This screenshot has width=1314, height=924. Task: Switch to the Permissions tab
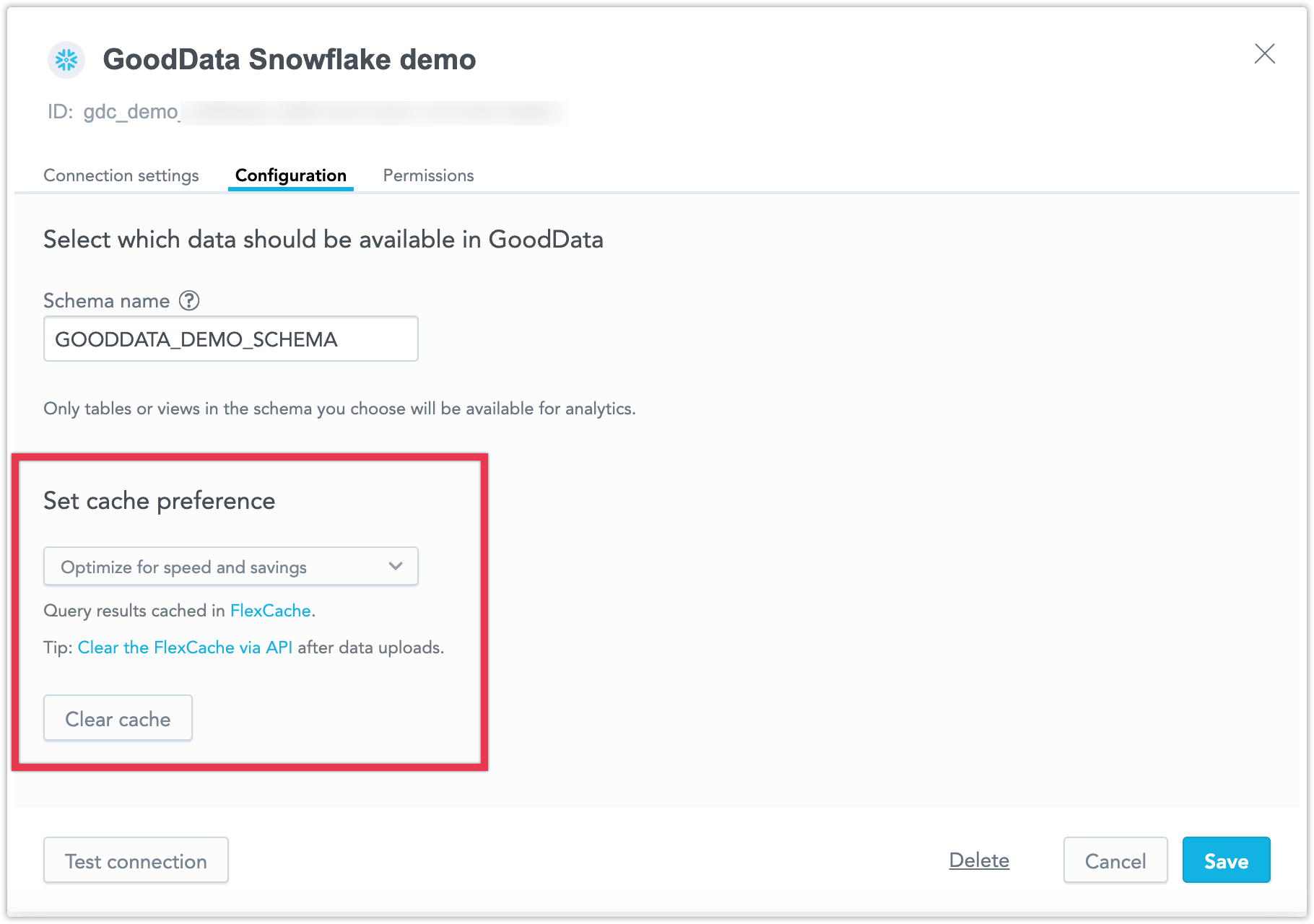tap(428, 175)
